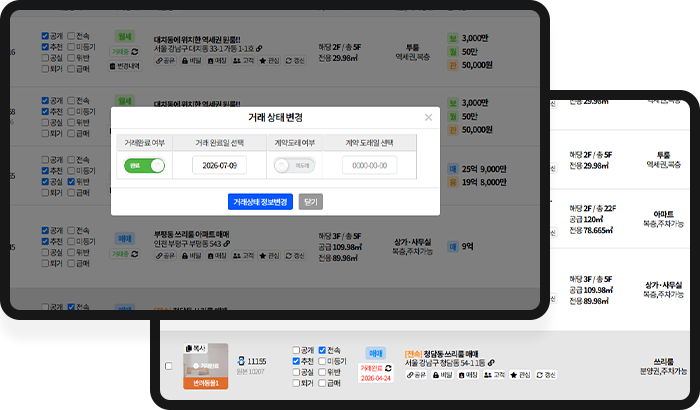Check 미등기 in 부평동 row
Image resolution: width=700 pixels, height=410 pixels.
click(71, 242)
